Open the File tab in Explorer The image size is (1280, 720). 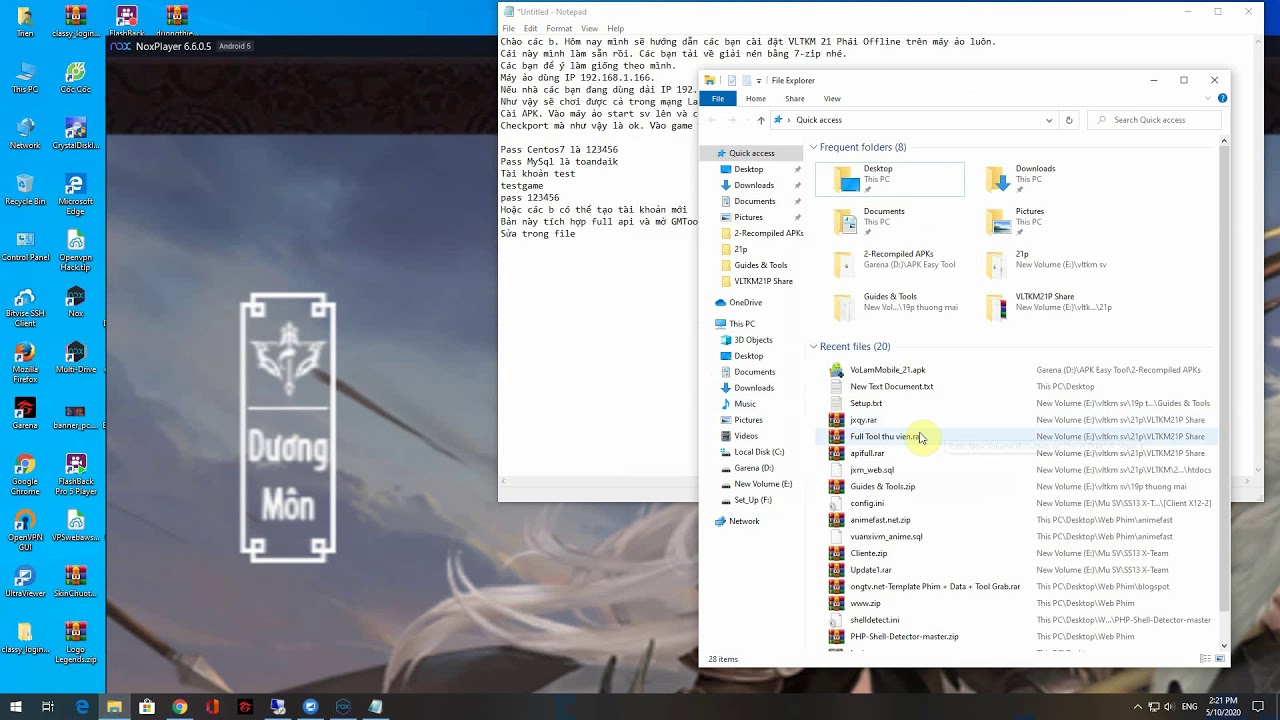tap(717, 98)
